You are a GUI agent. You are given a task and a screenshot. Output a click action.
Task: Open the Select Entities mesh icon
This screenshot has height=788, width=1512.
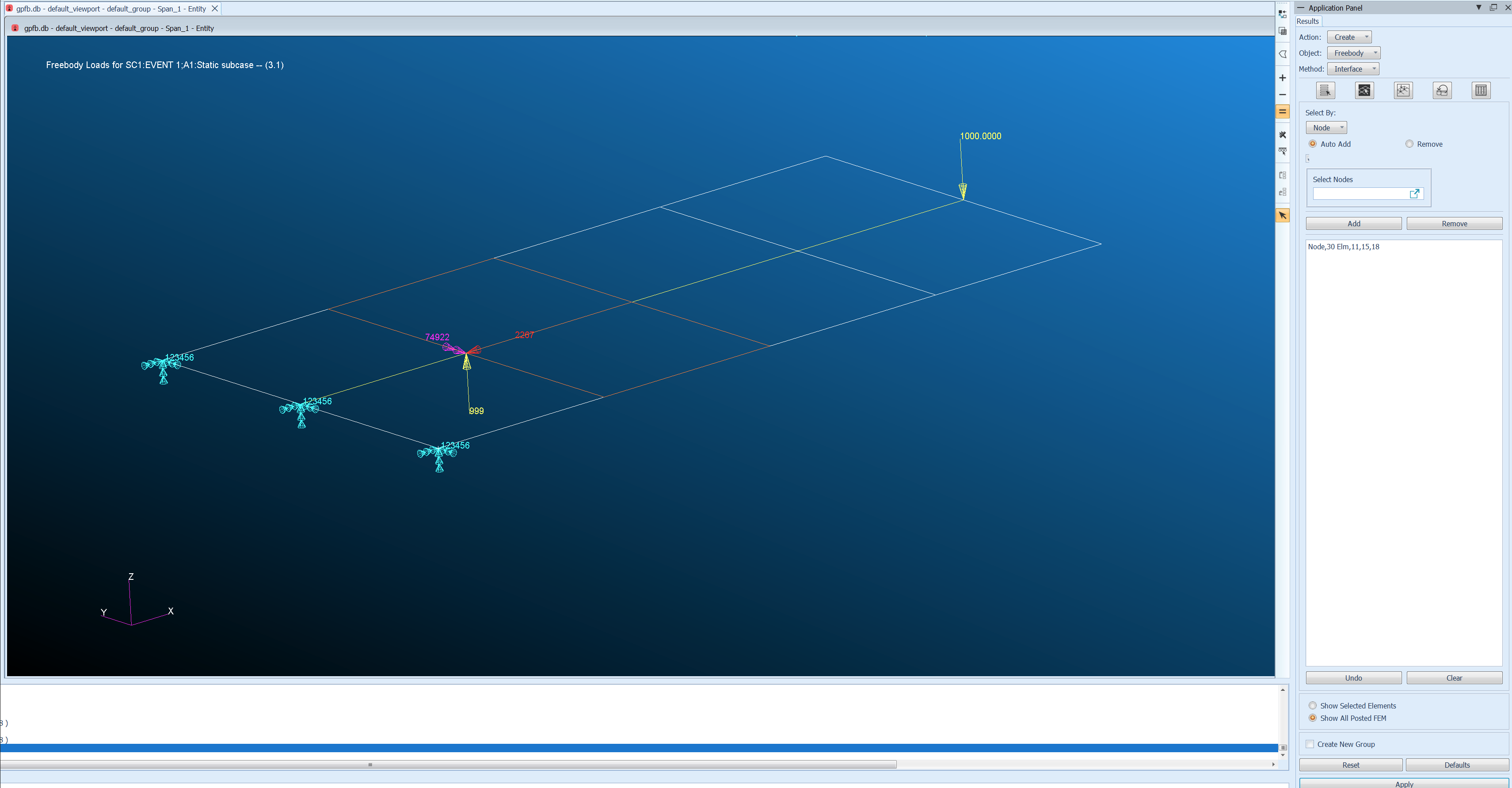coord(1364,90)
